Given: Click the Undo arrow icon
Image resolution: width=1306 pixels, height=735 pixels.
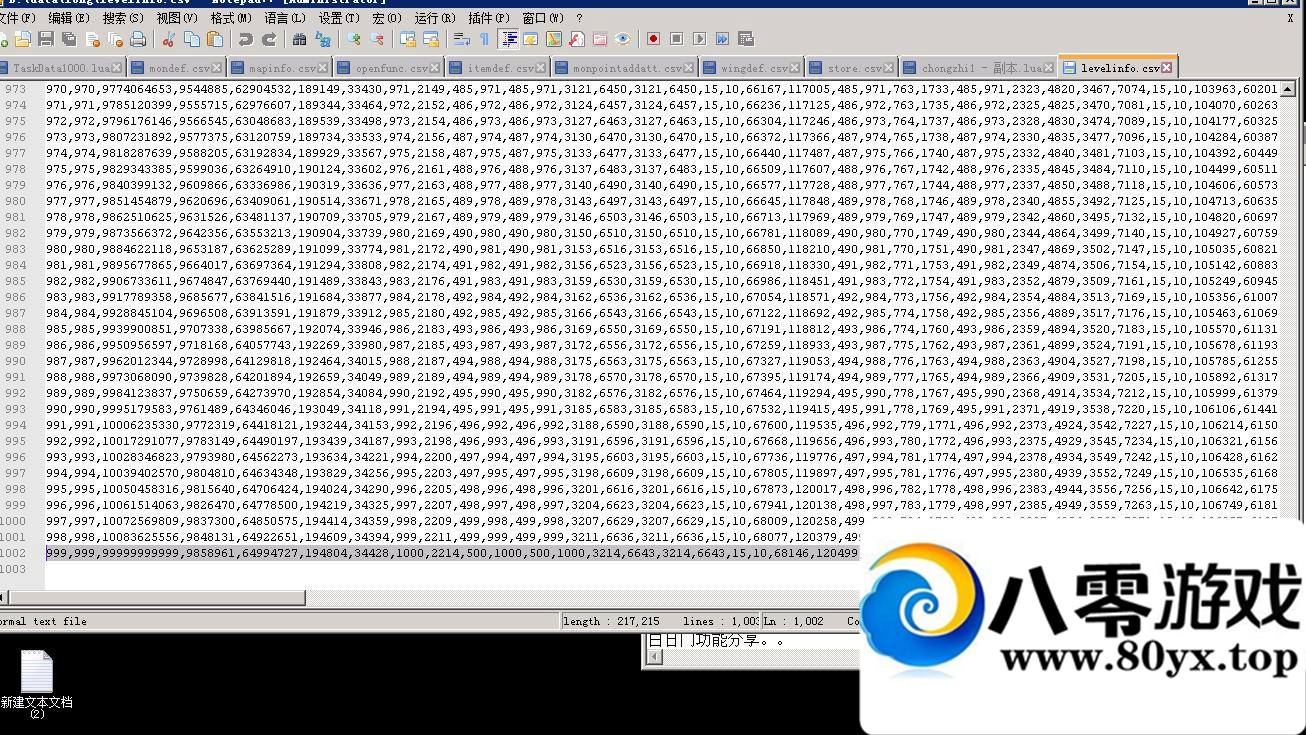Looking at the screenshot, I should coord(245,39).
